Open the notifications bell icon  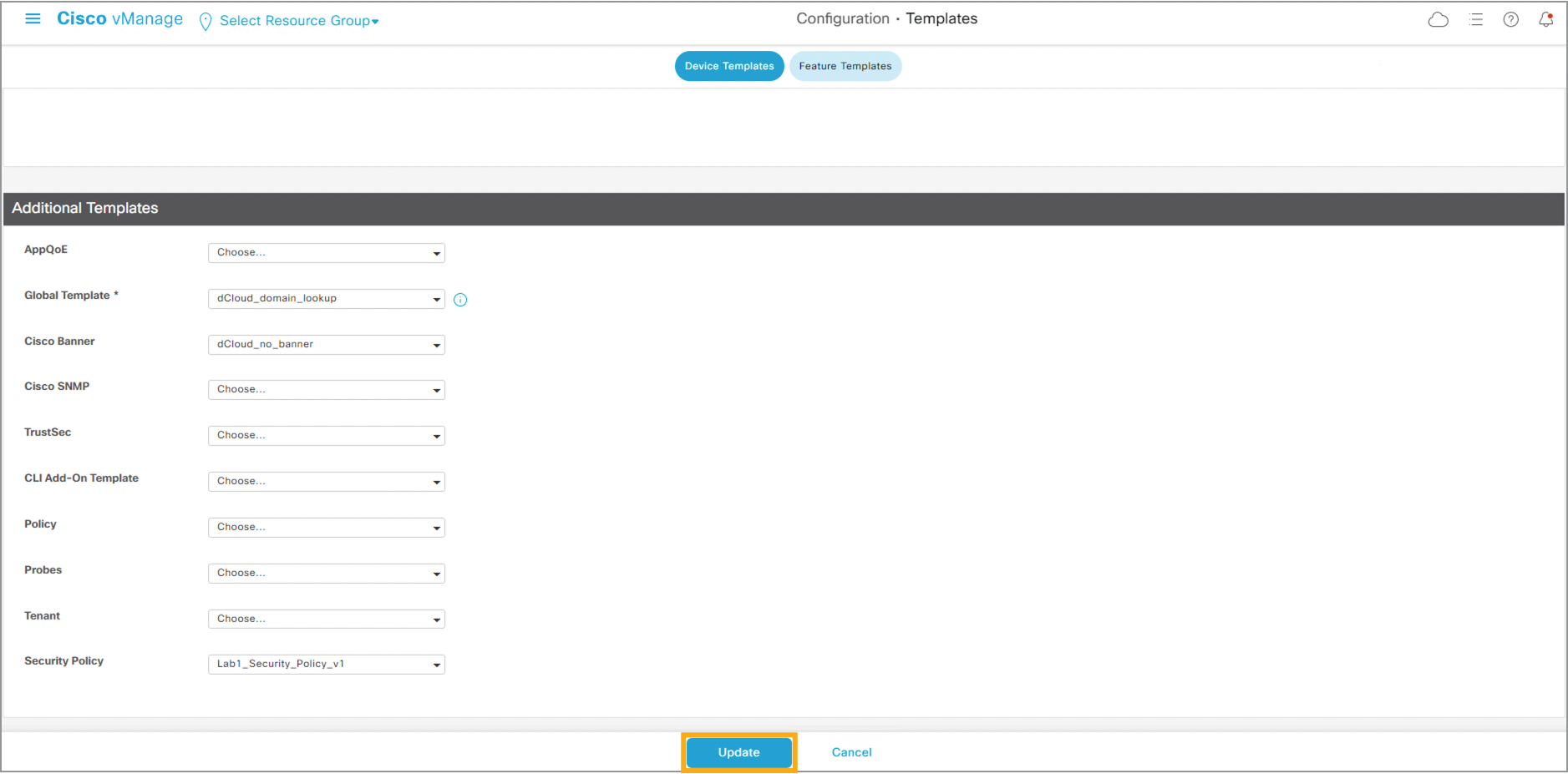pos(1546,19)
